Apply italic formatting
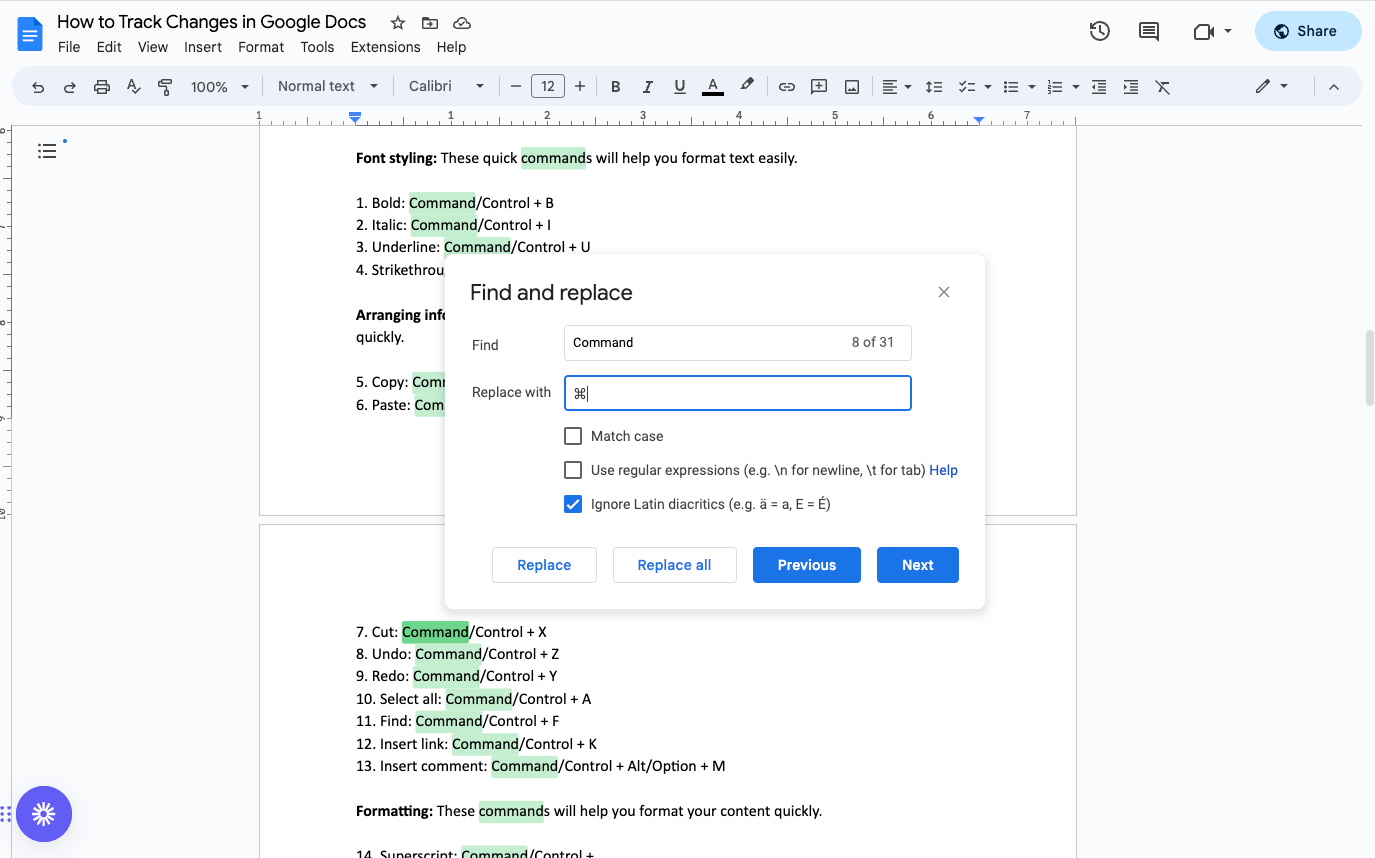This screenshot has width=1375, height=858. (x=648, y=87)
